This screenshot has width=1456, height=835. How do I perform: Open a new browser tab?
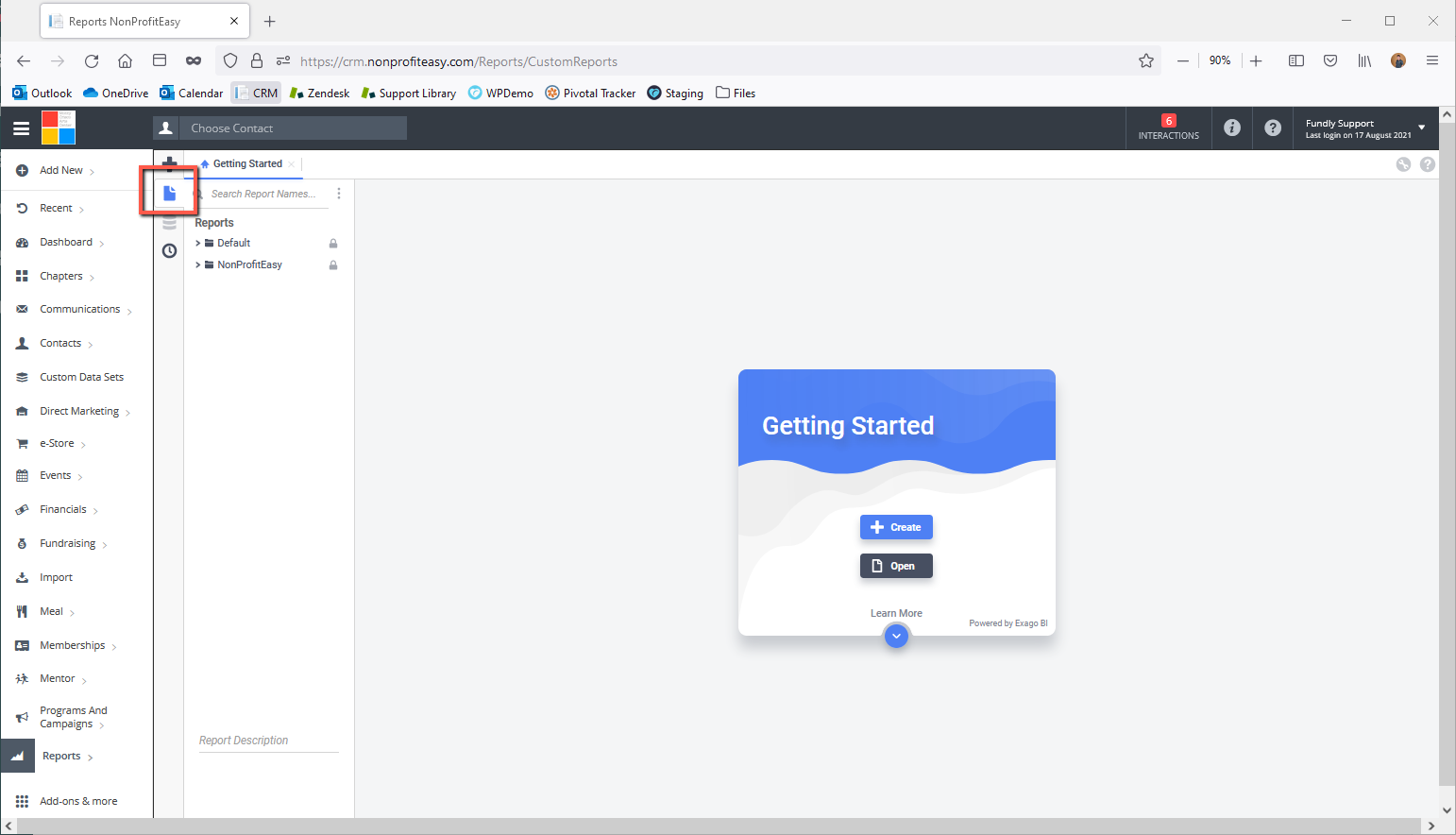(269, 21)
